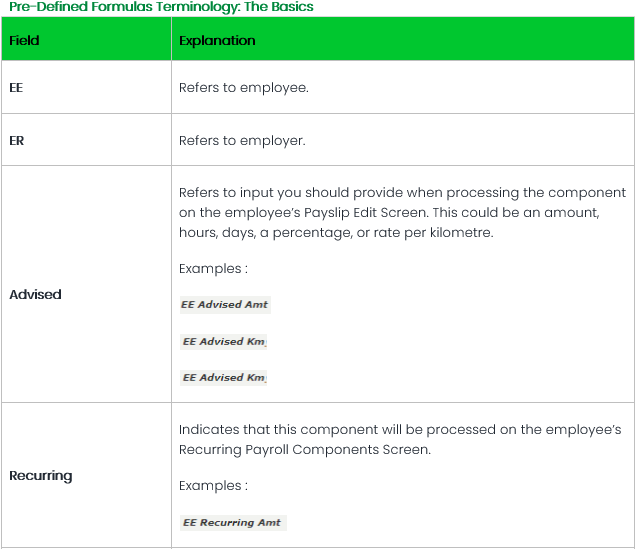Click 'Examples :' in the Advised row
This screenshot has height=549, width=636.
click(x=211, y=269)
